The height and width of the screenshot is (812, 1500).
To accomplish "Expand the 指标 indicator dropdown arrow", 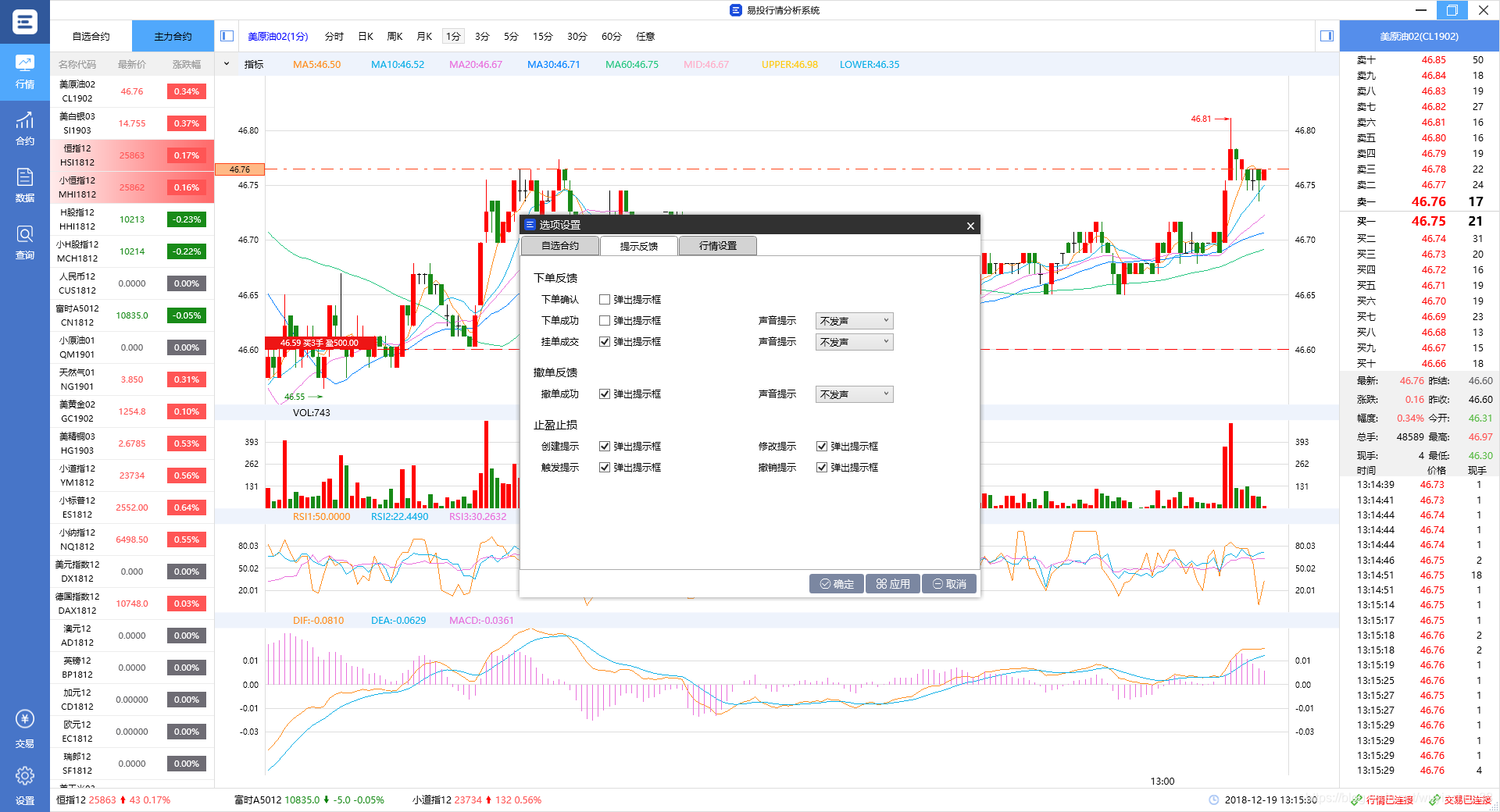I will [x=227, y=64].
